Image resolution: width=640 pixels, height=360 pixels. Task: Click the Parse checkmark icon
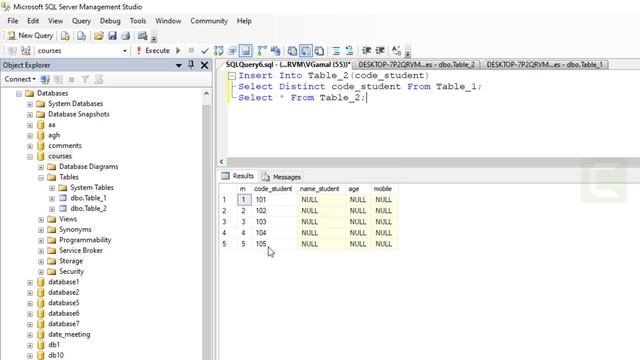[x=205, y=51]
